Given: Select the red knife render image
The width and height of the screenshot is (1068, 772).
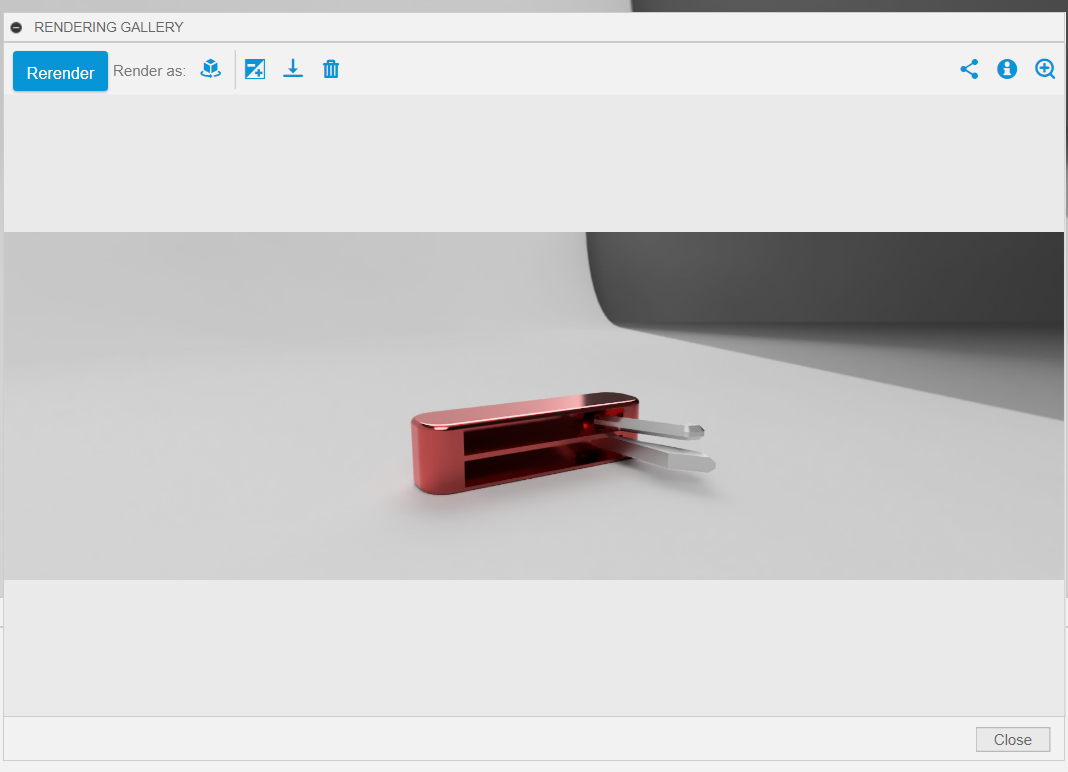Looking at the screenshot, I should (534, 405).
